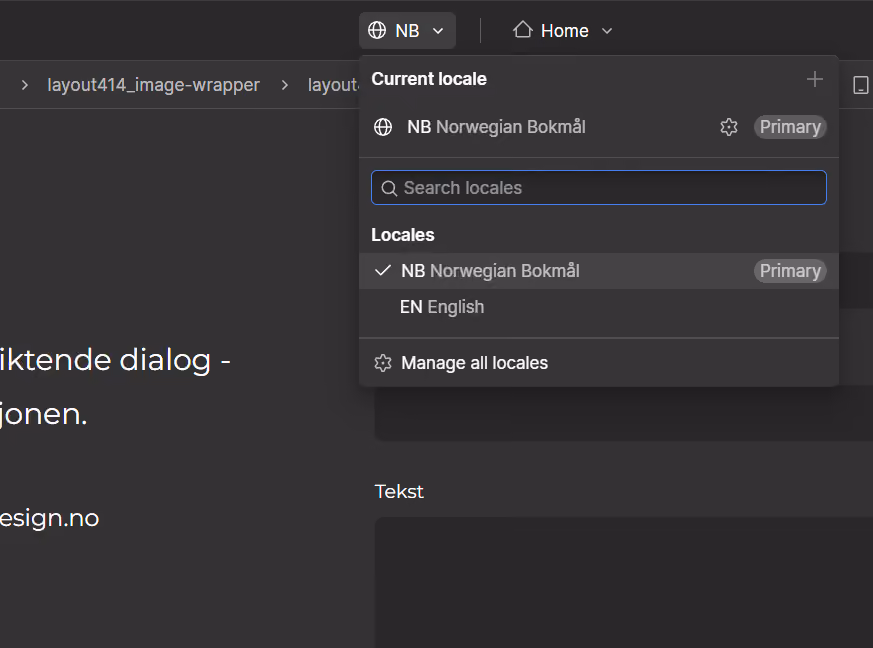Image resolution: width=873 pixels, height=648 pixels.
Task: Switch to EN English locale
Action: (599, 307)
